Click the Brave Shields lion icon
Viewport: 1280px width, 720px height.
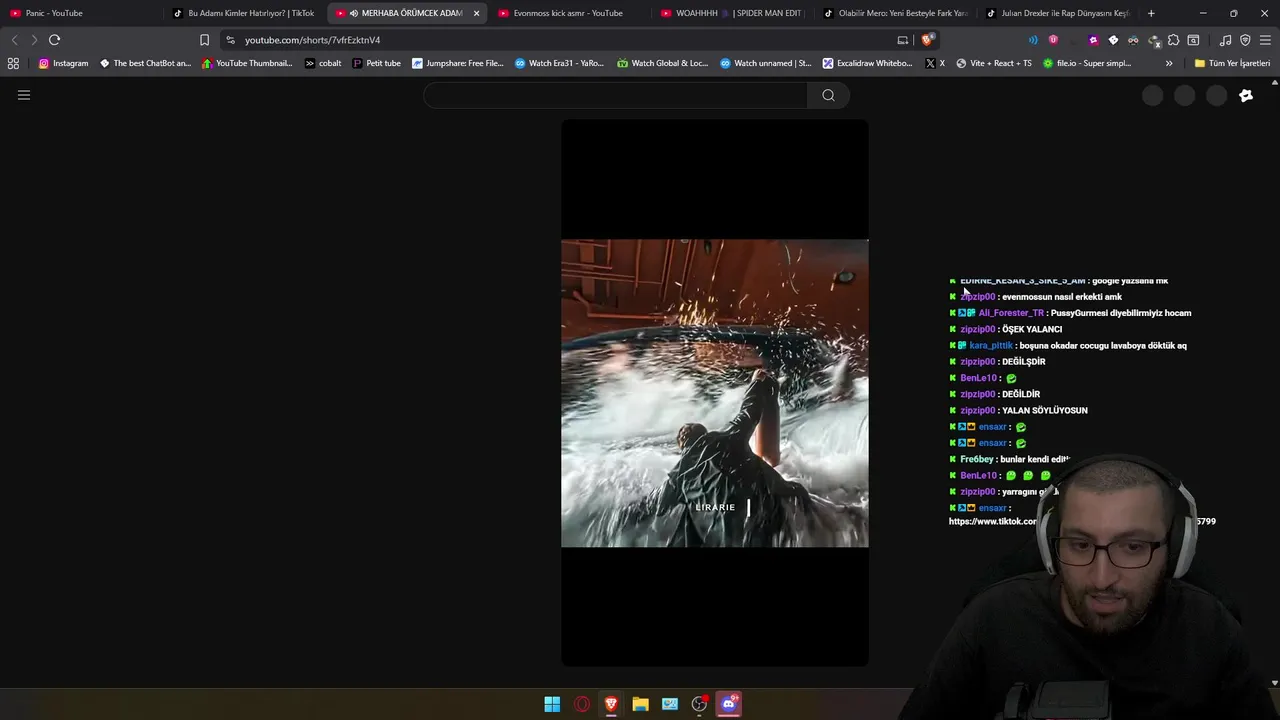[928, 40]
